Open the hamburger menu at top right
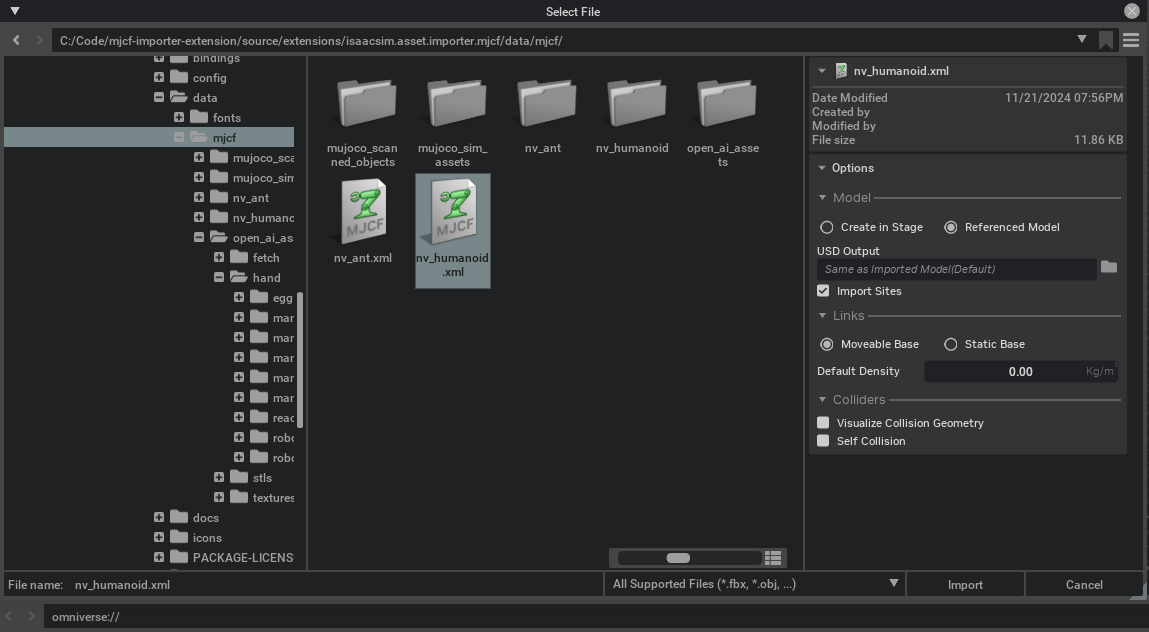 [x=1131, y=40]
